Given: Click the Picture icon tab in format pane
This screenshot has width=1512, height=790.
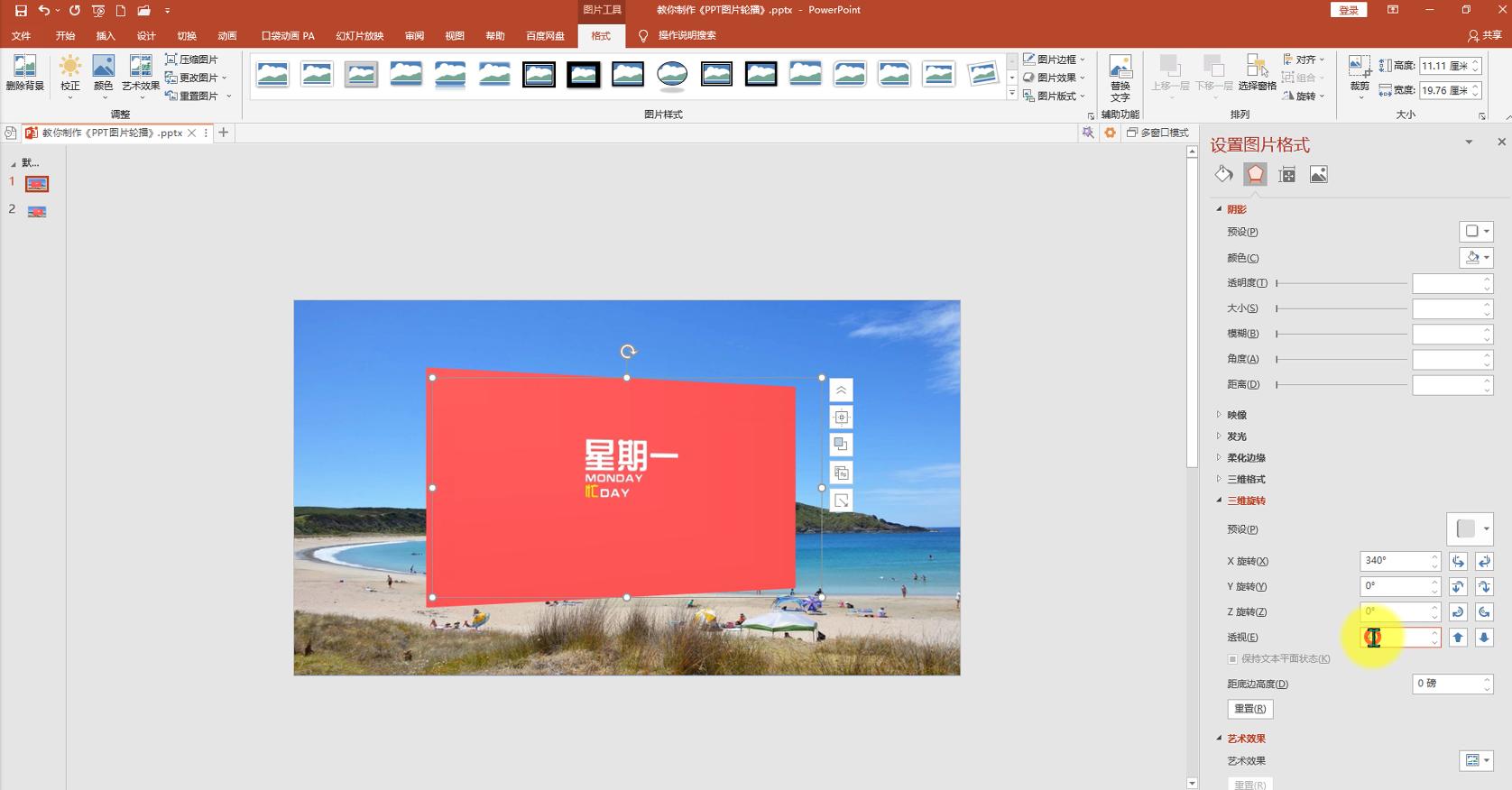Looking at the screenshot, I should pos(1318,174).
